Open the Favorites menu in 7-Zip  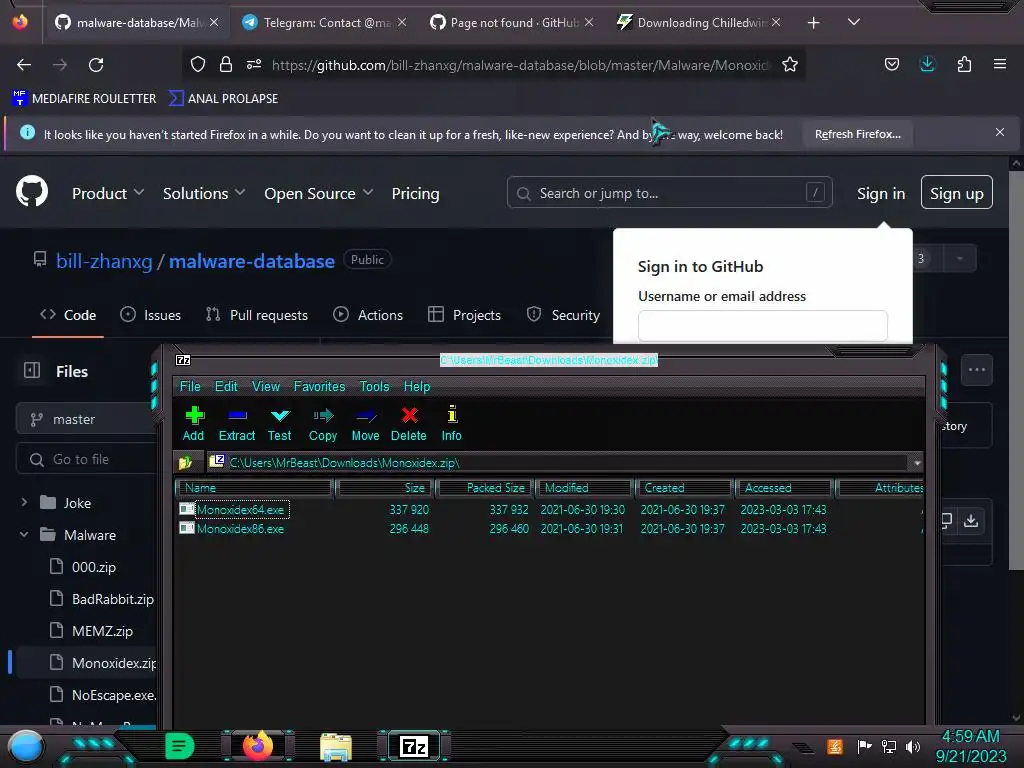click(x=319, y=386)
